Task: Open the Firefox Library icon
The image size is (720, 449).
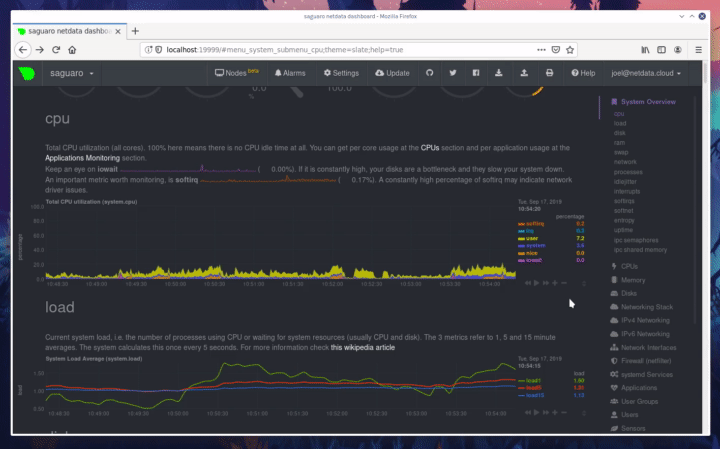Action: pyautogui.click(x=645, y=50)
